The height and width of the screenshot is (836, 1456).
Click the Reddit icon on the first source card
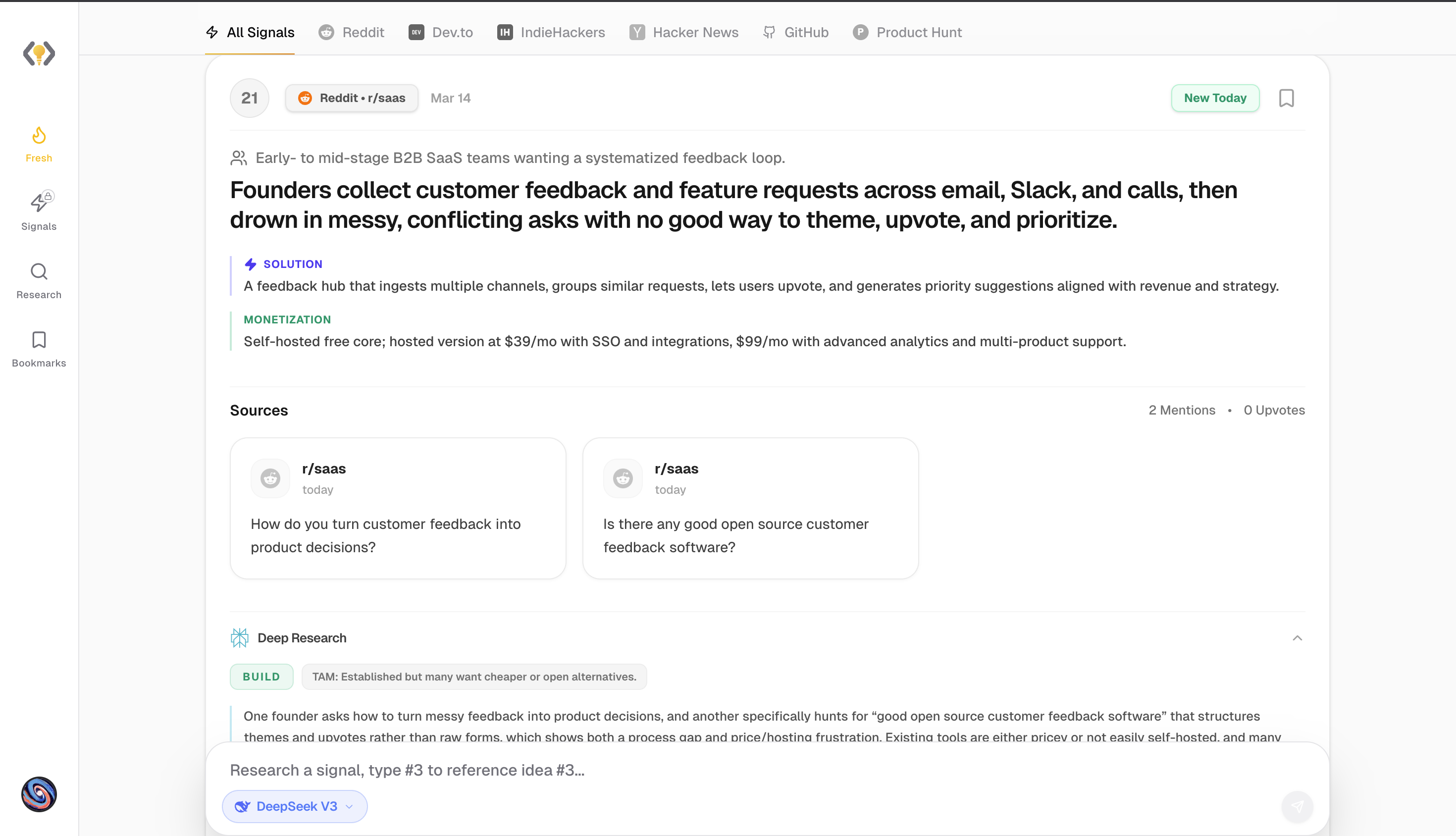(270, 478)
